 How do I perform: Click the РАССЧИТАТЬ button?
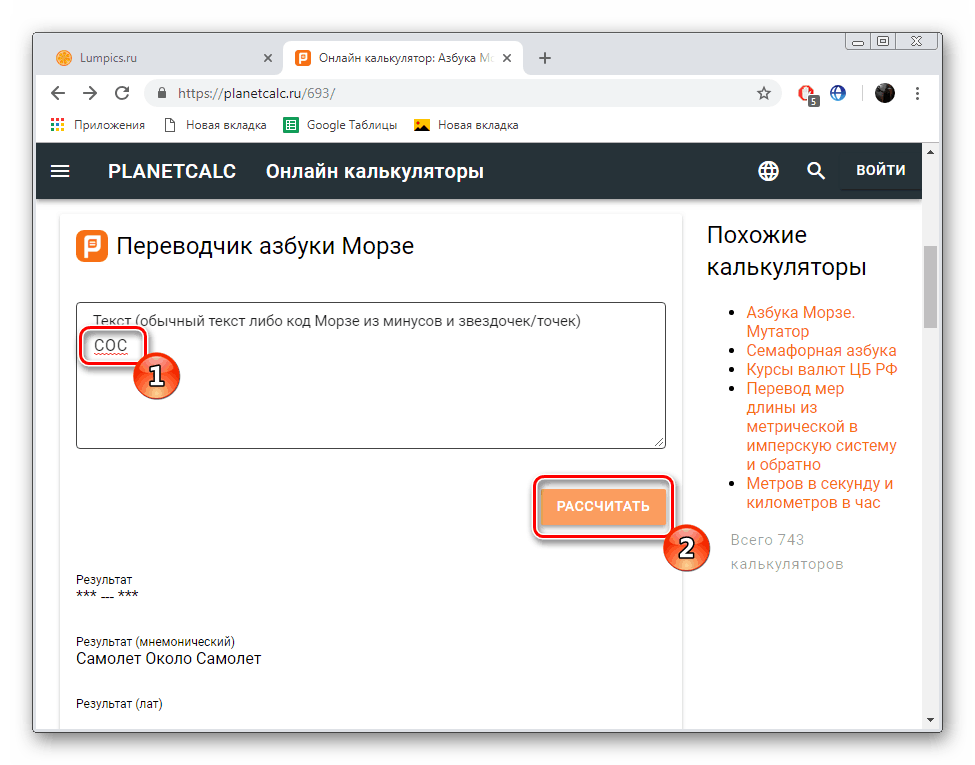point(603,506)
